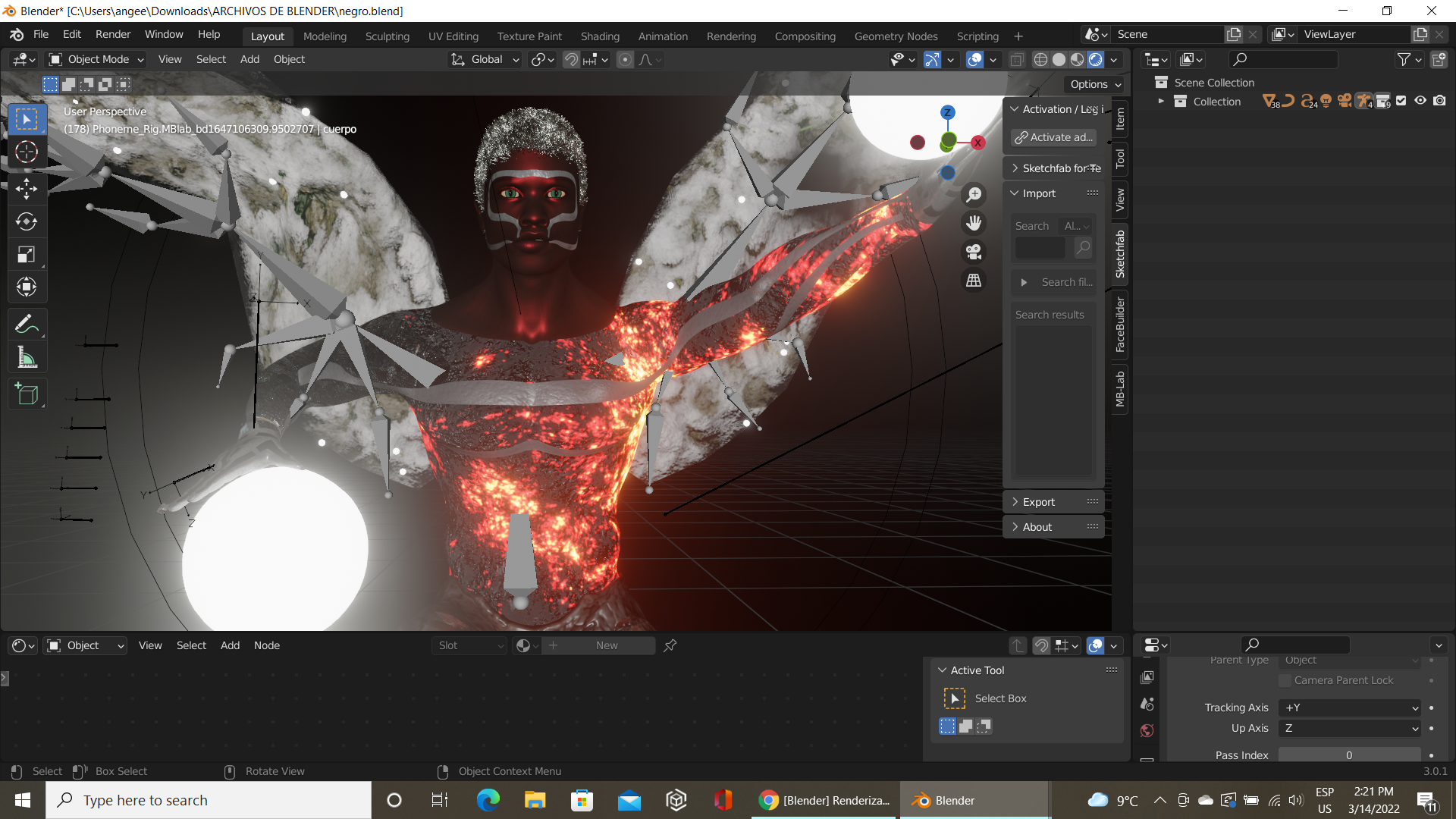Click the Sketchfab search input field
This screenshot has width=1456, height=819.
coord(1040,247)
